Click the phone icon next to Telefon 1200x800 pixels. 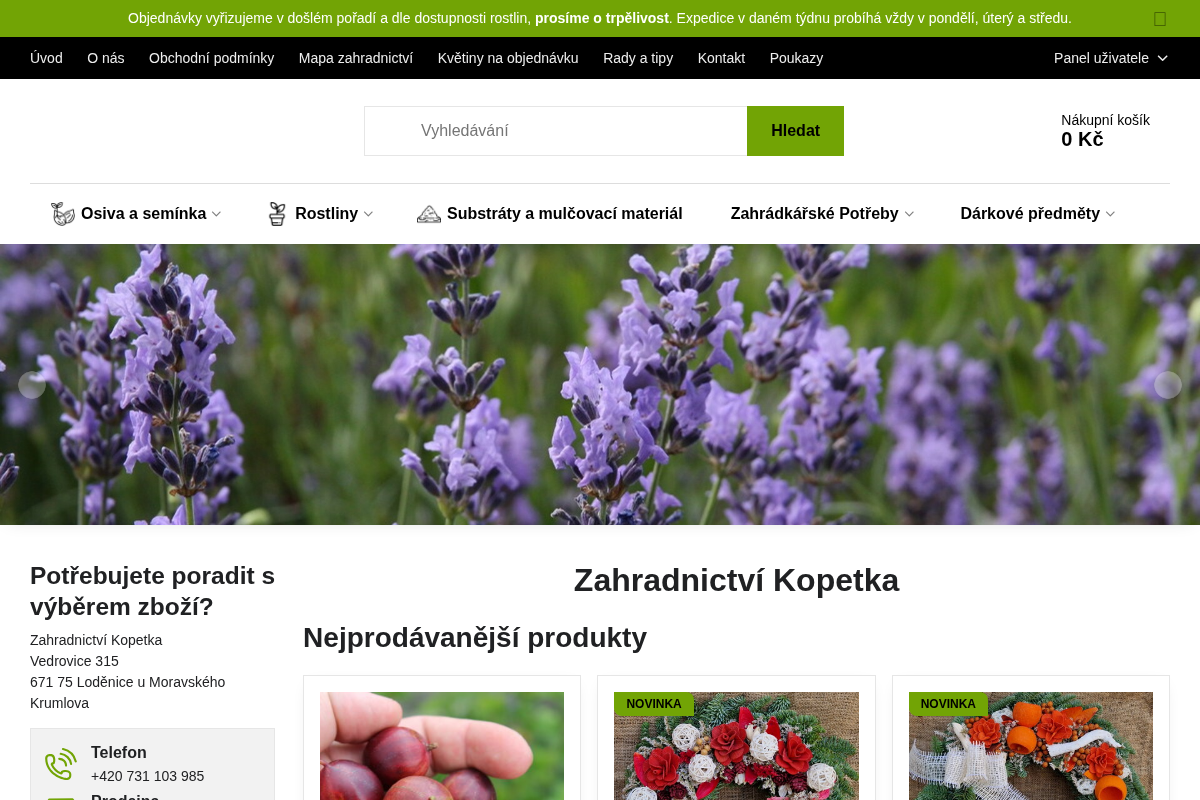(x=61, y=764)
